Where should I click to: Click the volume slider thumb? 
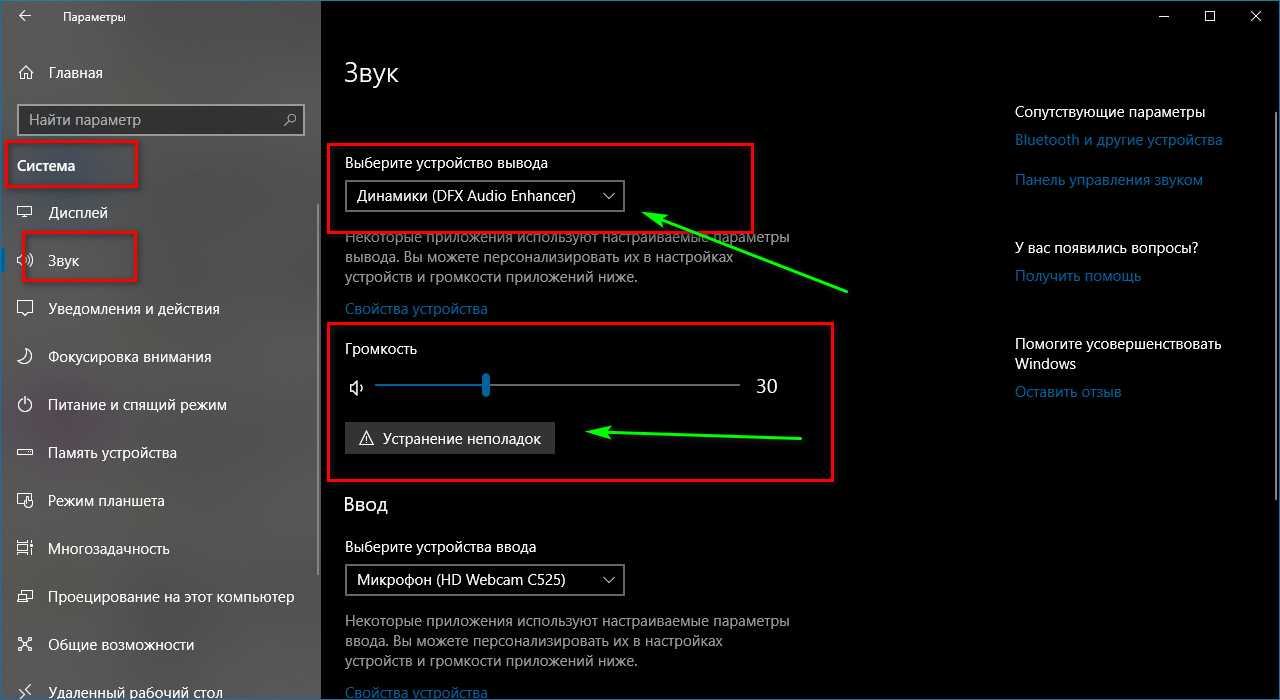coord(486,385)
